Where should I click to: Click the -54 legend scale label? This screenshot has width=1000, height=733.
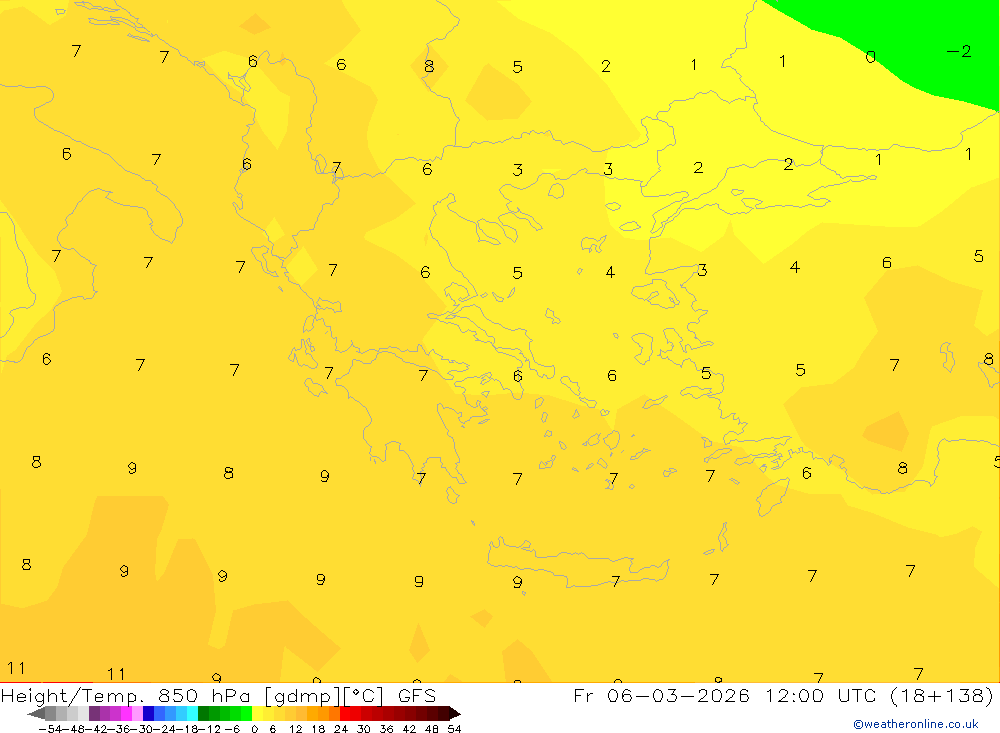coord(50,729)
